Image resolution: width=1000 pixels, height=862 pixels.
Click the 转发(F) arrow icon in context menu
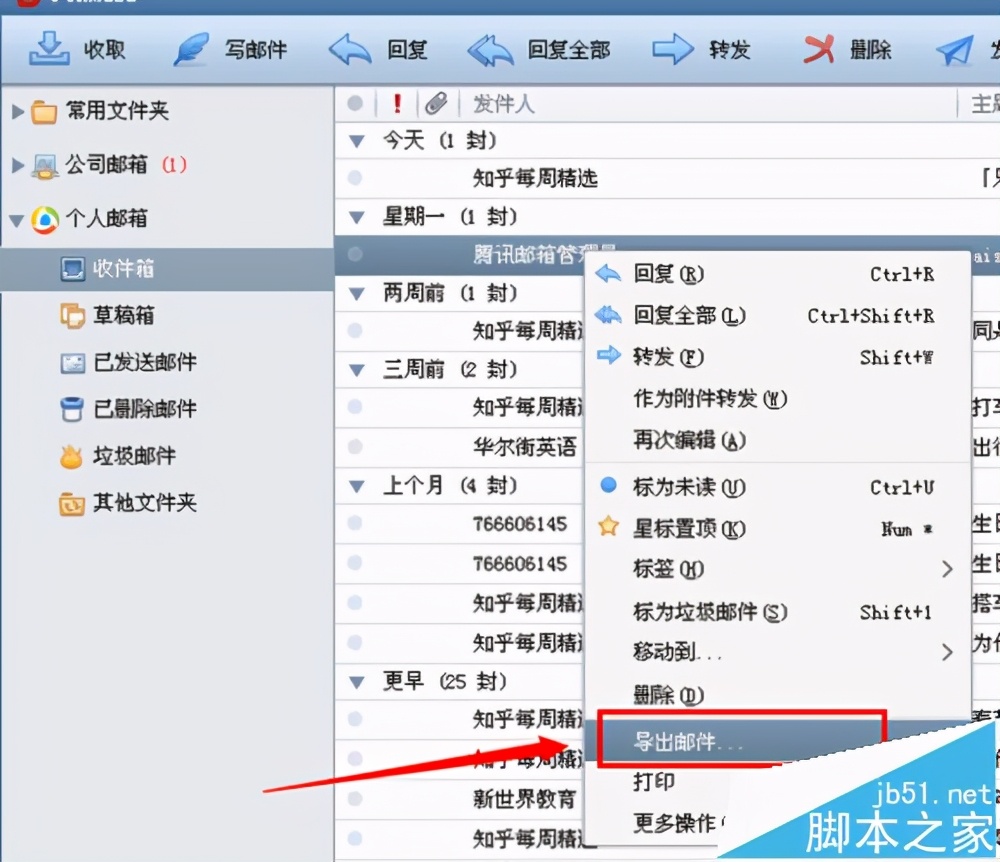pyautogui.click(x=608, y=355)
